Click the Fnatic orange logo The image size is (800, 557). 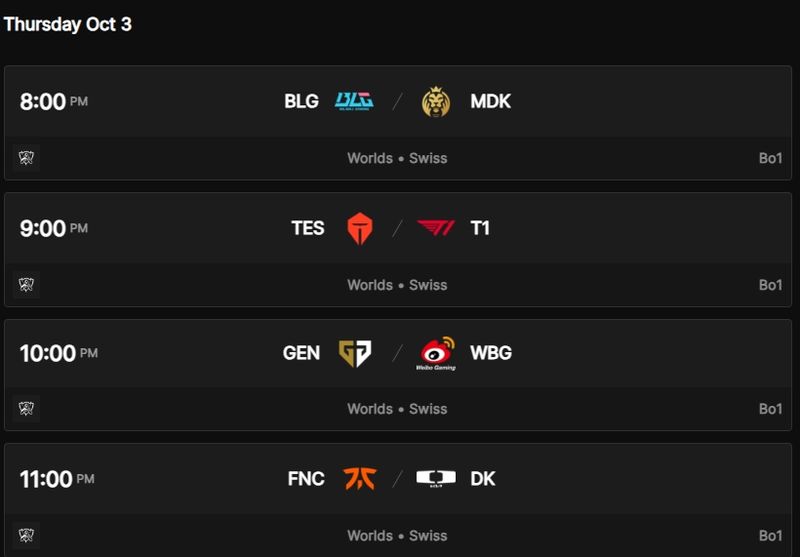click(x=359, y=479)
